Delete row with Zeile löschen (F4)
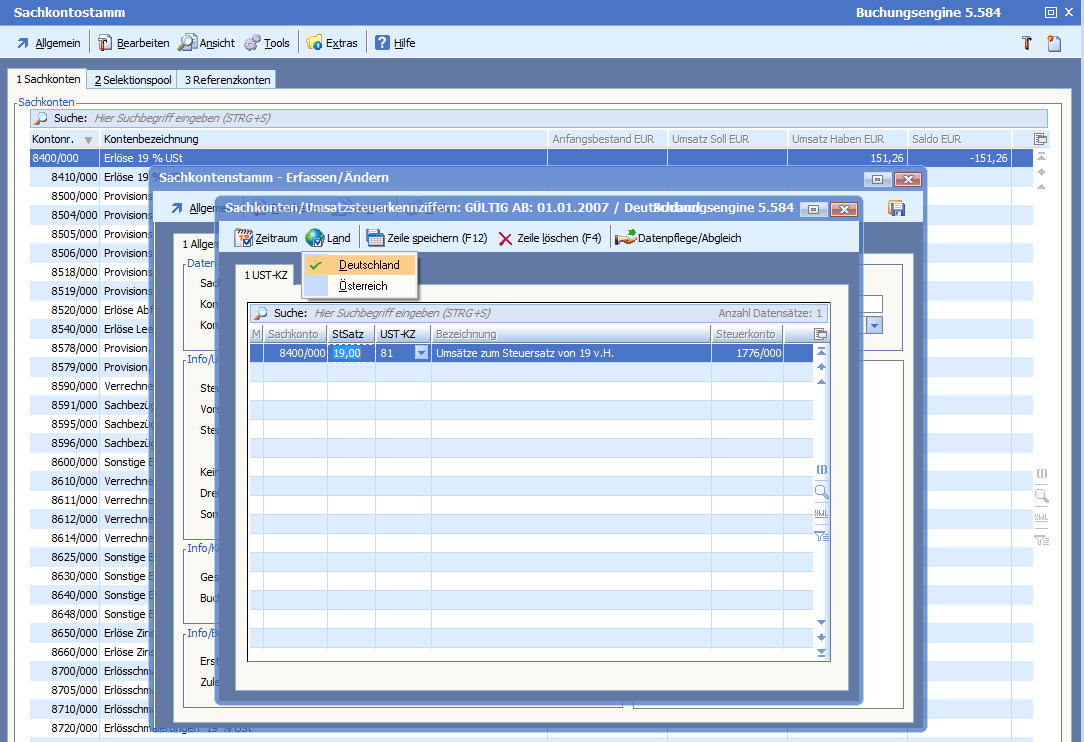 pos(549,238)
